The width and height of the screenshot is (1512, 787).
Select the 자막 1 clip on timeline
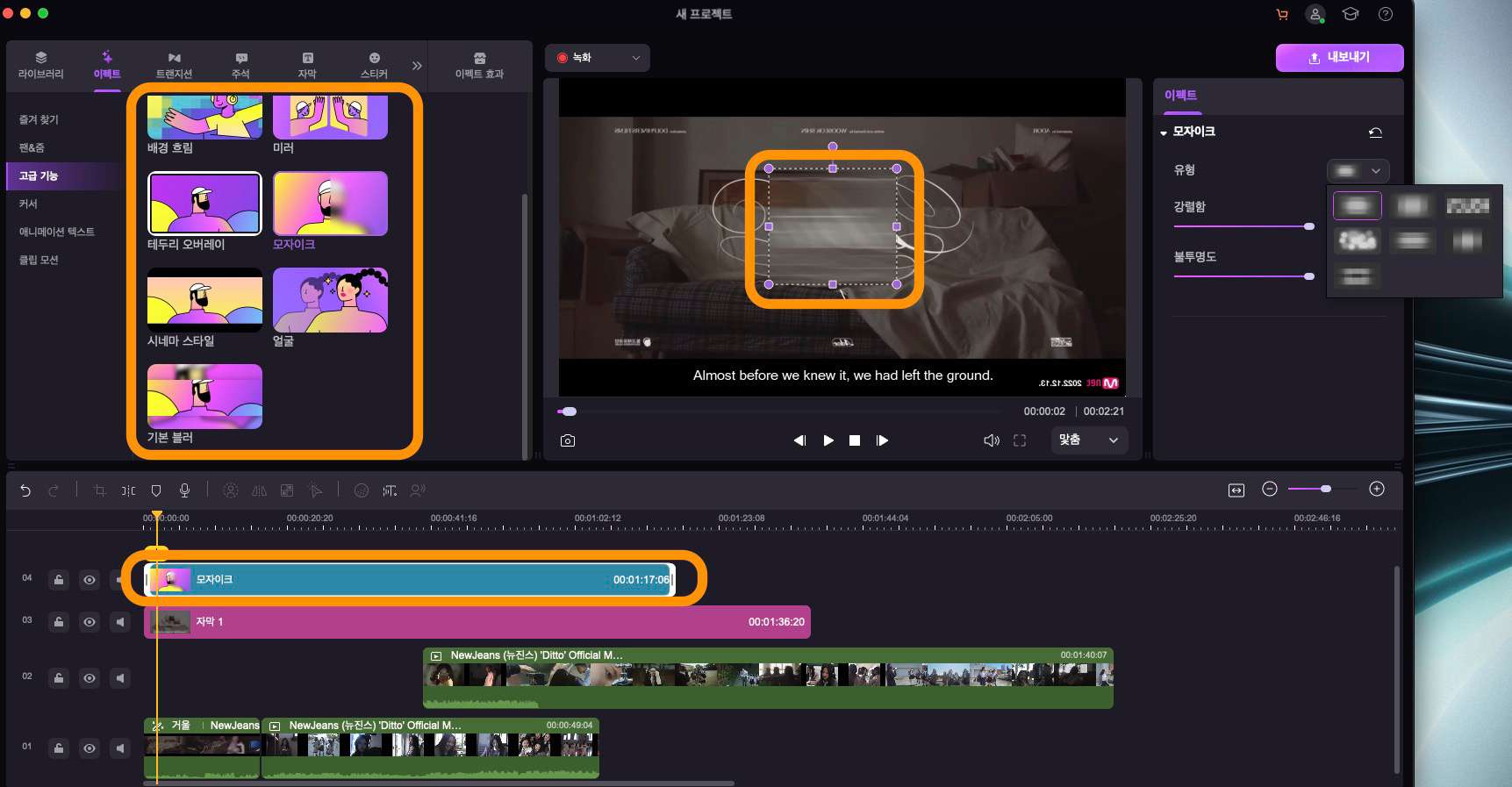pyautogui.click(x=477, y=622)
